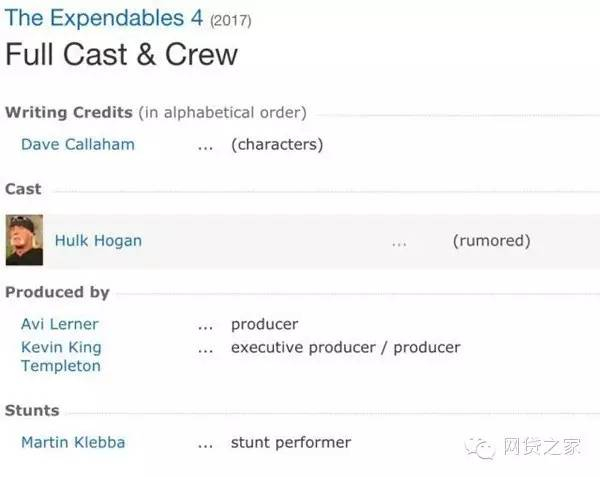Click Hulk Hogan's headshot thumbnail
The width and height of the screenshot is (600, 477).
[24, 240]
